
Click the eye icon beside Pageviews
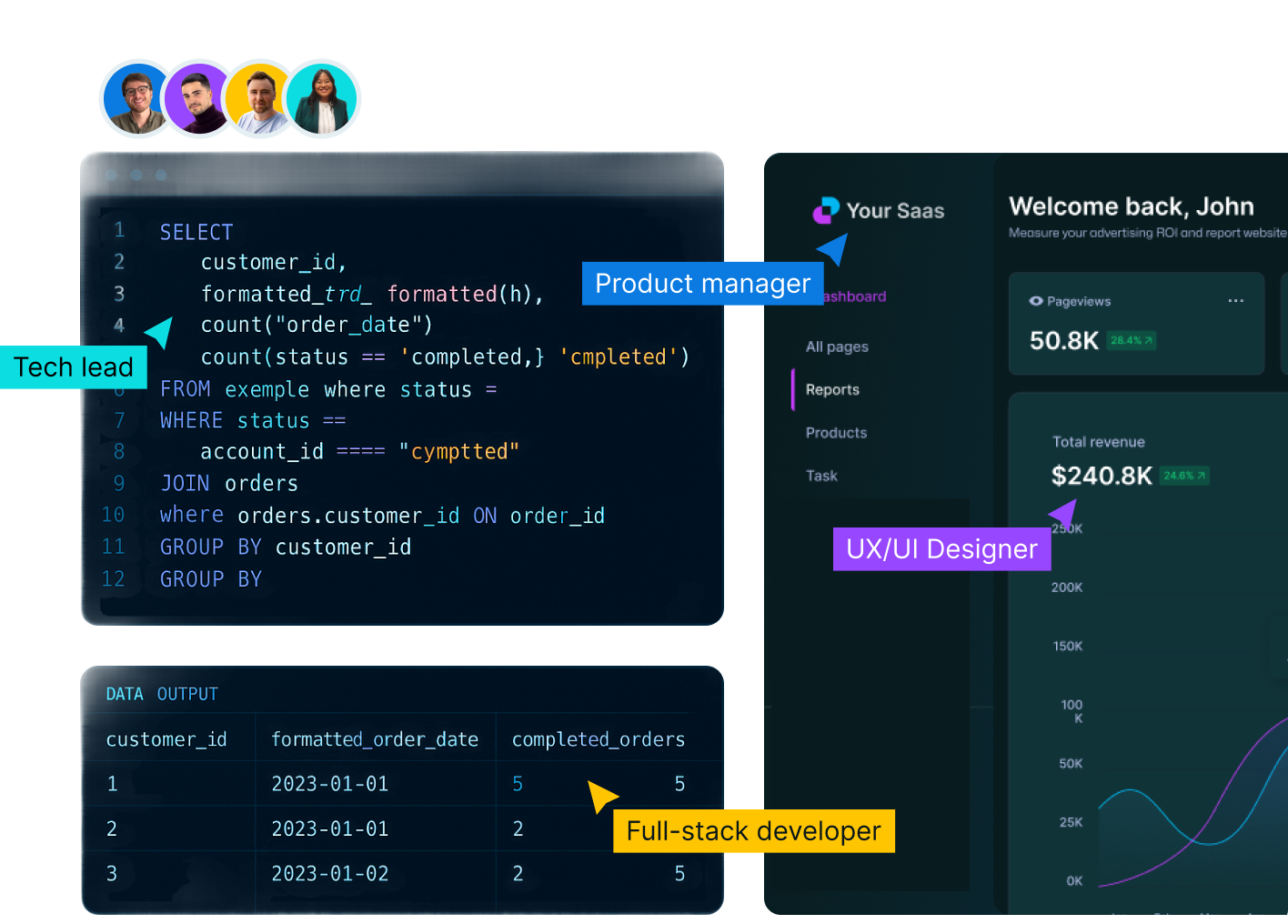coord(1035,301)
